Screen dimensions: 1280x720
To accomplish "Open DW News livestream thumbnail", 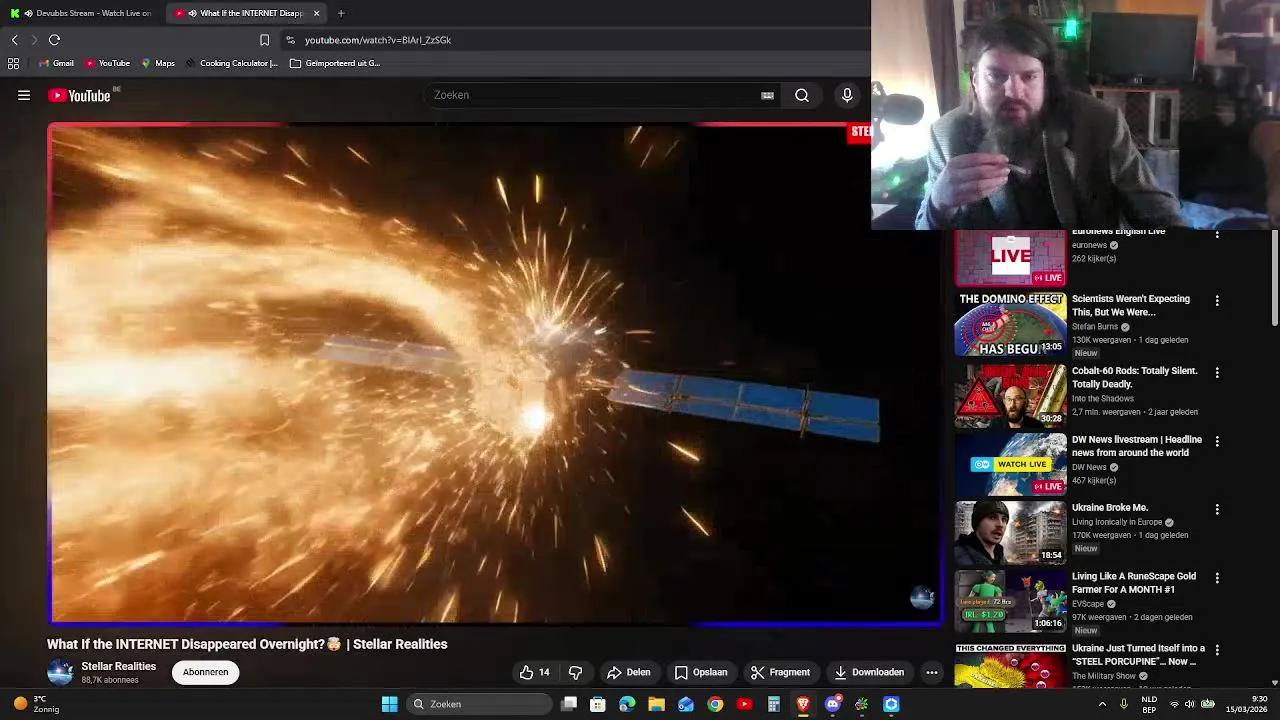I will [x=1010, y=464].
